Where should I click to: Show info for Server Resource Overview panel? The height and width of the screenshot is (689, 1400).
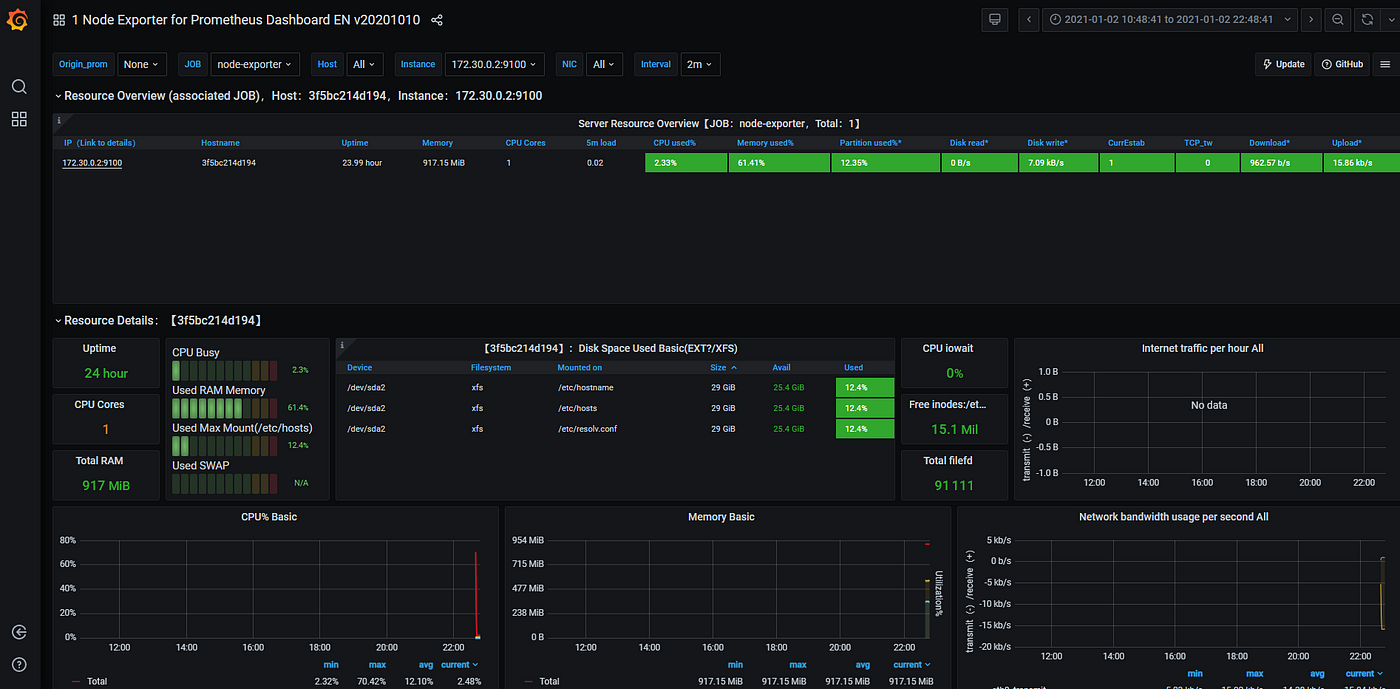59,119
